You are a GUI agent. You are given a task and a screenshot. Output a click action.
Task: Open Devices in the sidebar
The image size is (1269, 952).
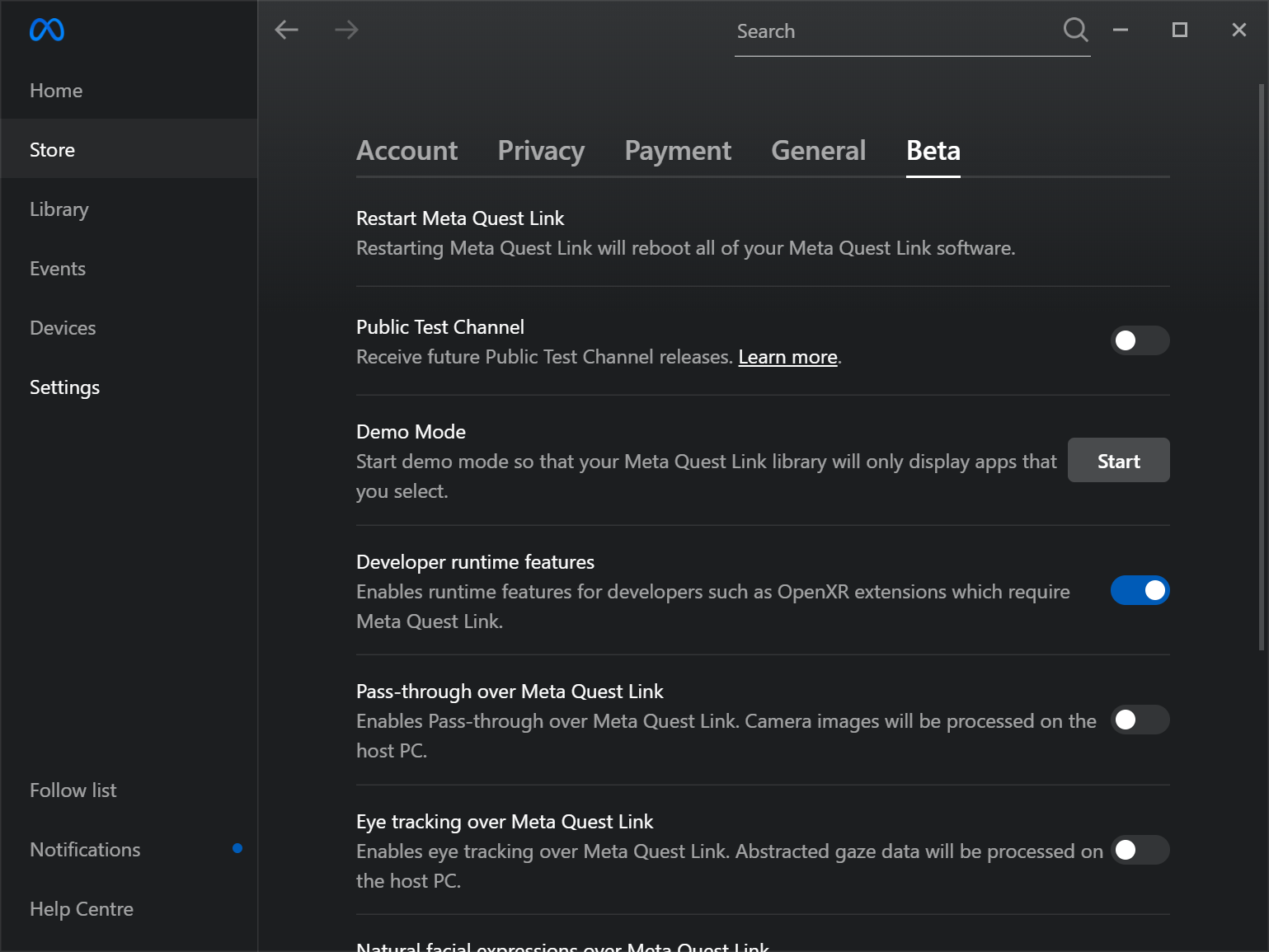[63, 328]
